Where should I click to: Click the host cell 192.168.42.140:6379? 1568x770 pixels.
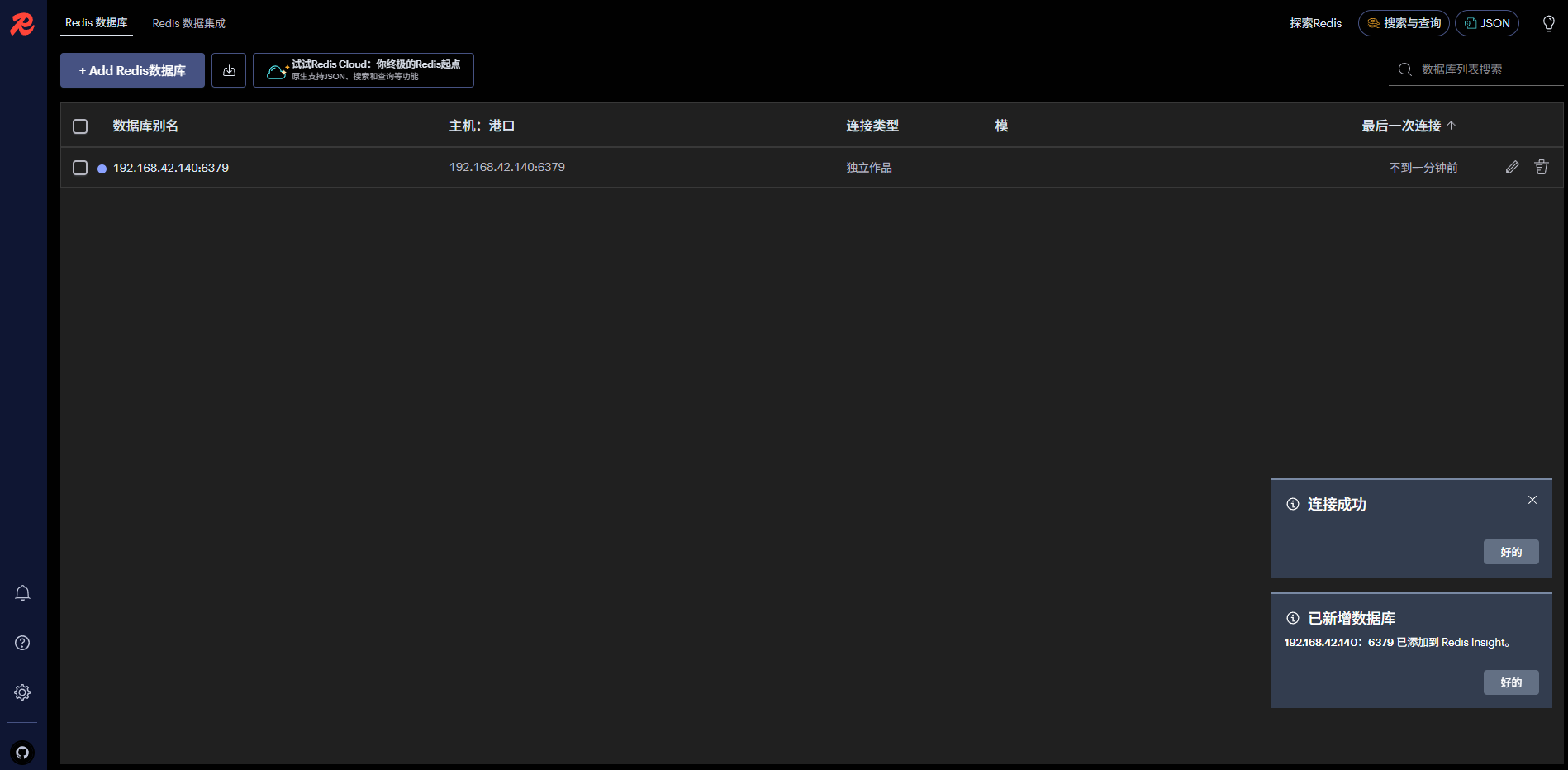[x=507, y=167]
